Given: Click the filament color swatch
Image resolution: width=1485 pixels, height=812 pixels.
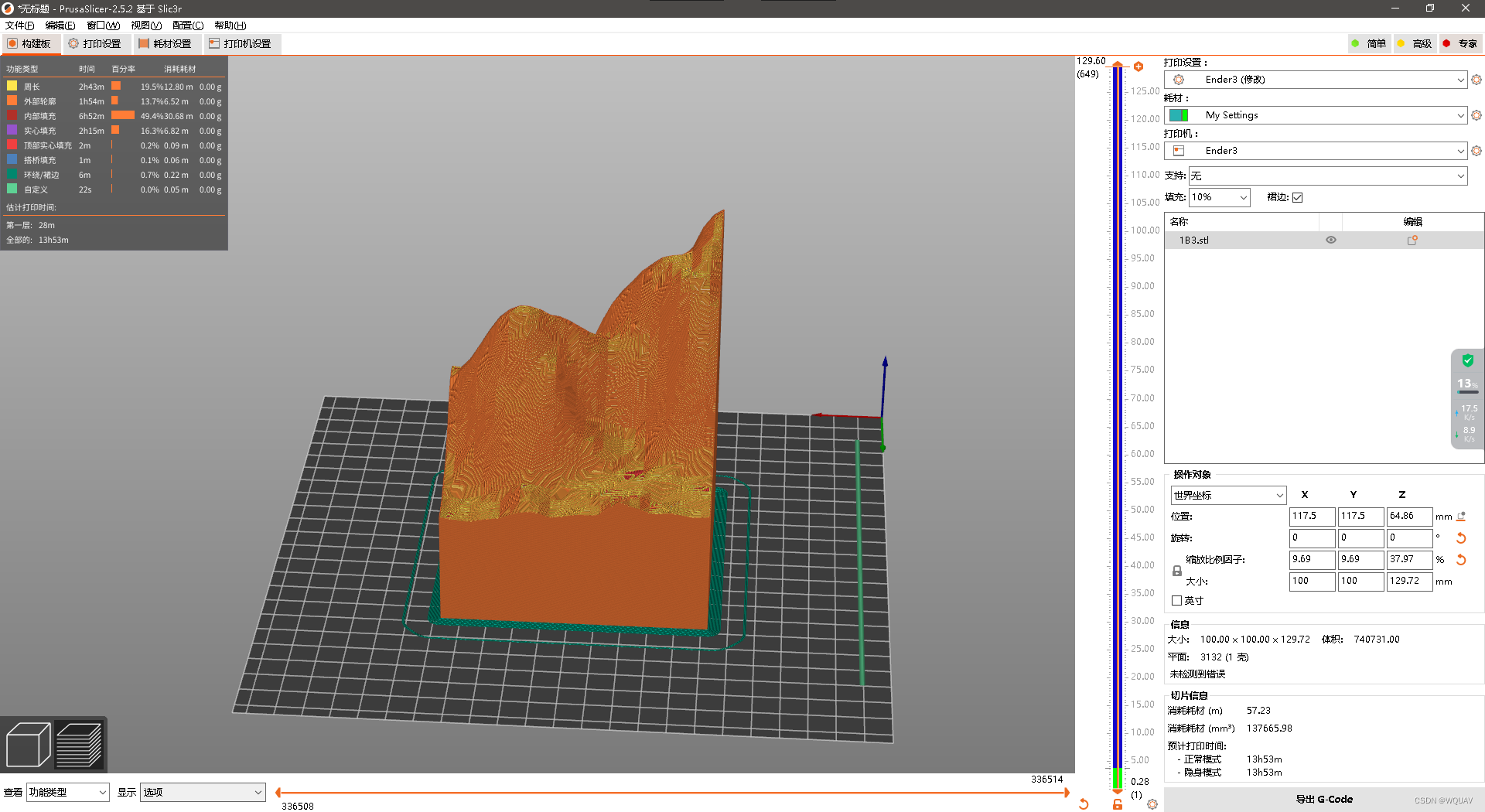Looking at the screenshot, I should 1179,115.
